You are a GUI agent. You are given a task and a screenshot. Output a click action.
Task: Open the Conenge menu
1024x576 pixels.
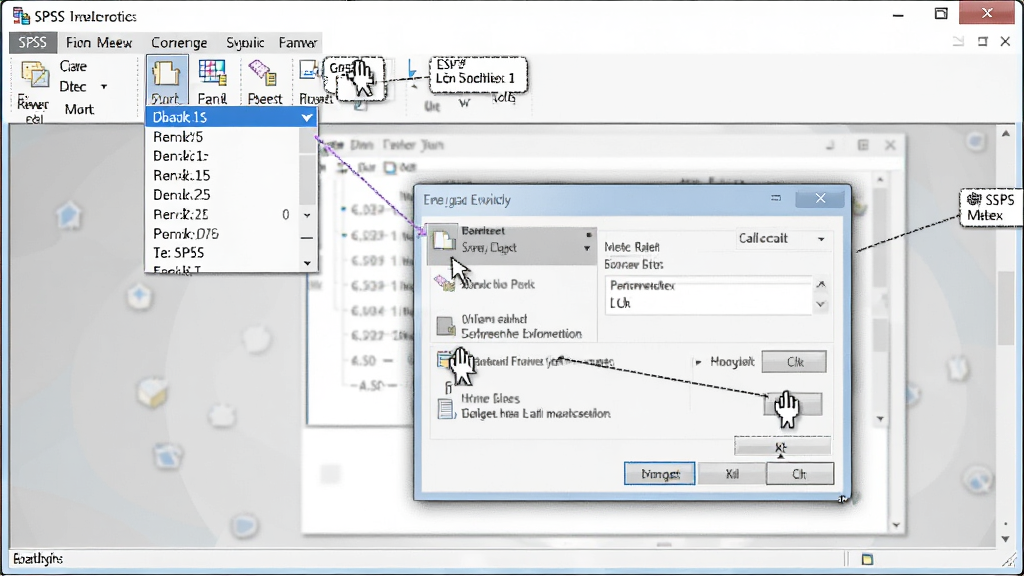pyautogui.click(x=179, y=42)
